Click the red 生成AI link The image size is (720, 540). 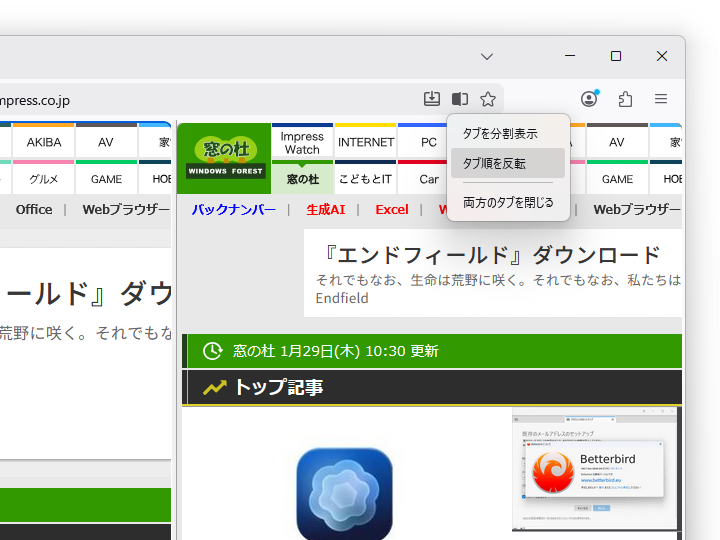(x=326, y=210)
